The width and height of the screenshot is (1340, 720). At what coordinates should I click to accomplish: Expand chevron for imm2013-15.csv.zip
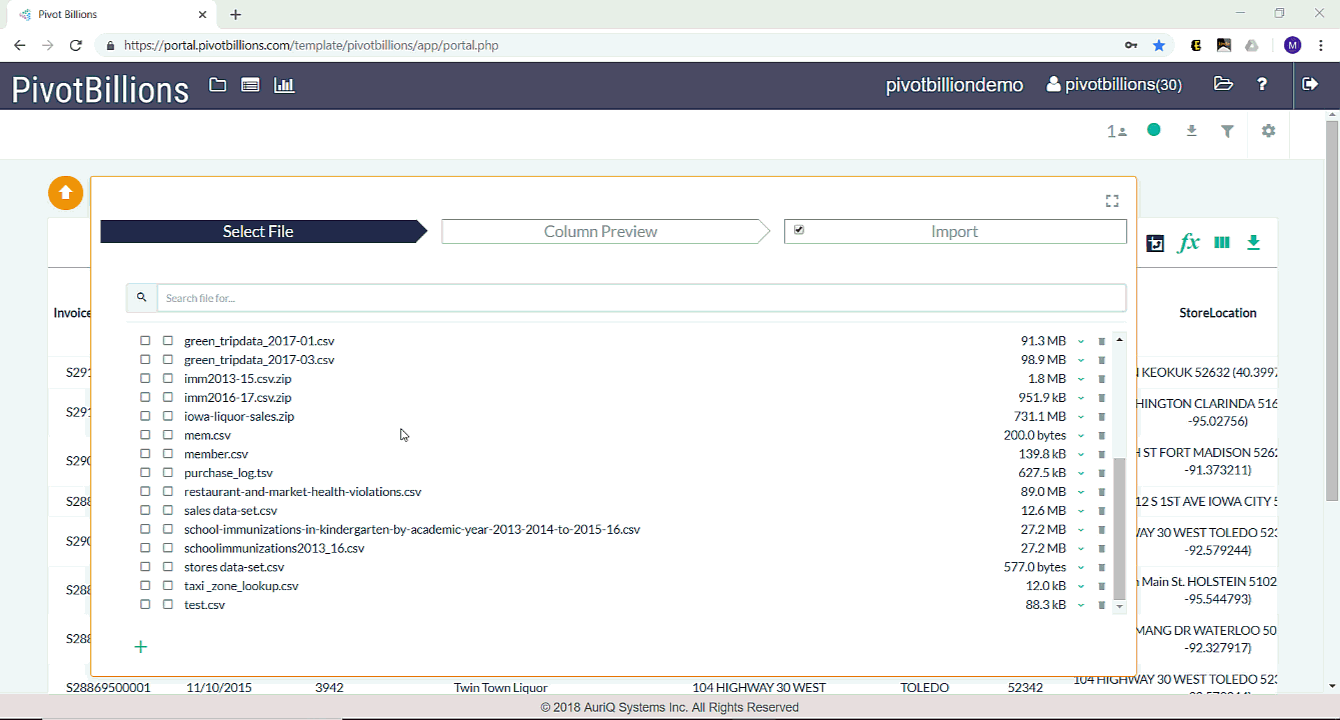1081,379
